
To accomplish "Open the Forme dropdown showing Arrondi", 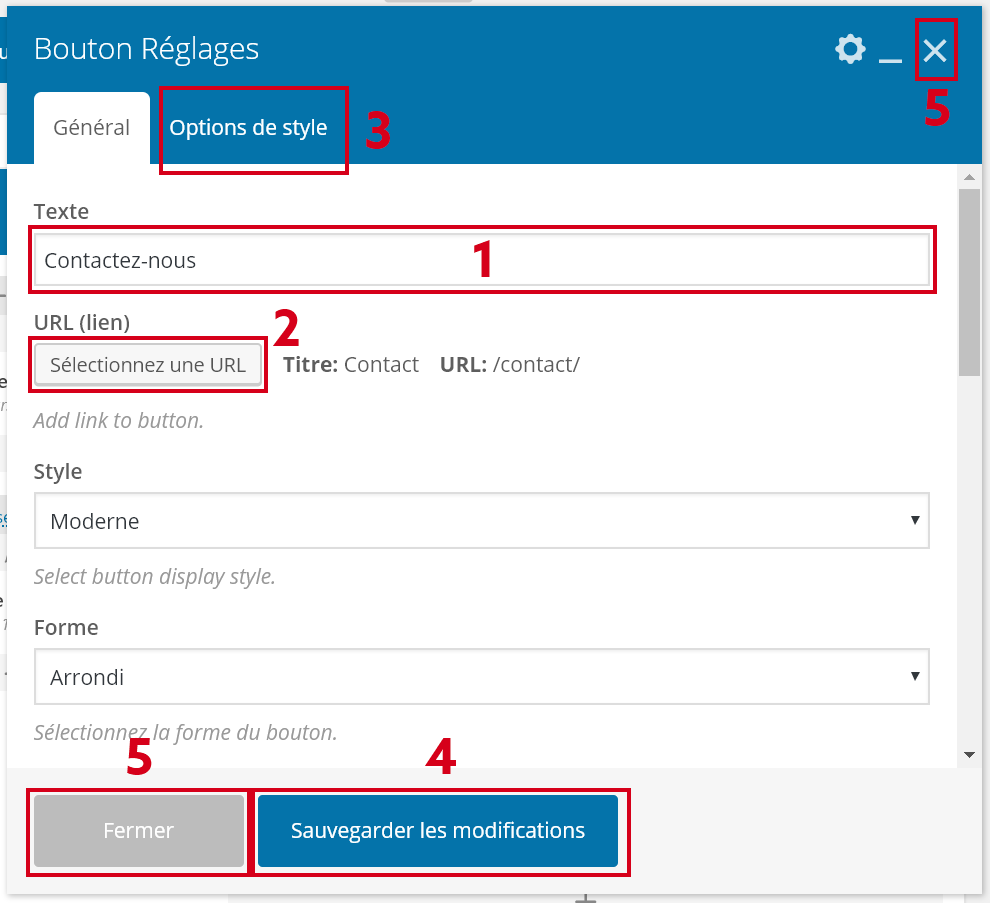I will (x=481, y=677).
